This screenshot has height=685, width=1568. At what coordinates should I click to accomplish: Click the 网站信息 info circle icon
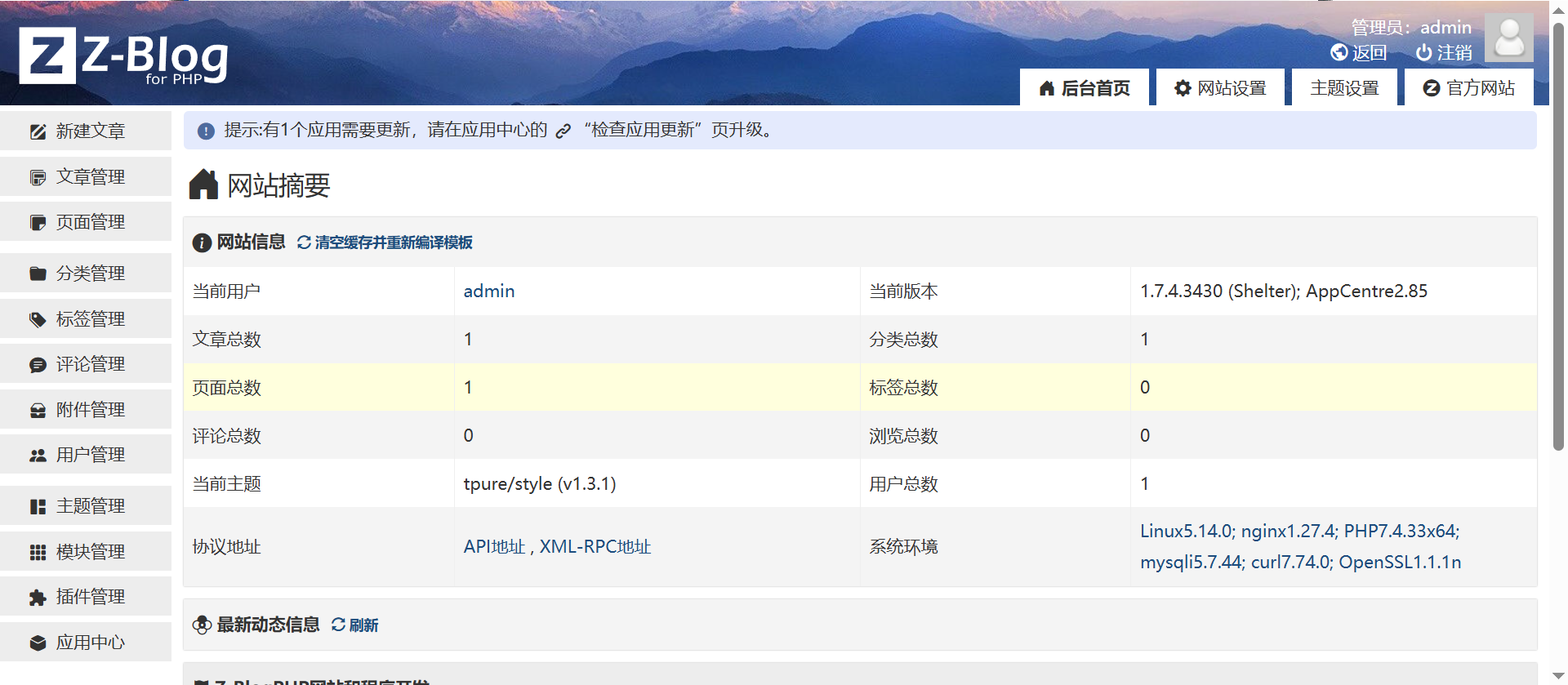coord(202,242)
